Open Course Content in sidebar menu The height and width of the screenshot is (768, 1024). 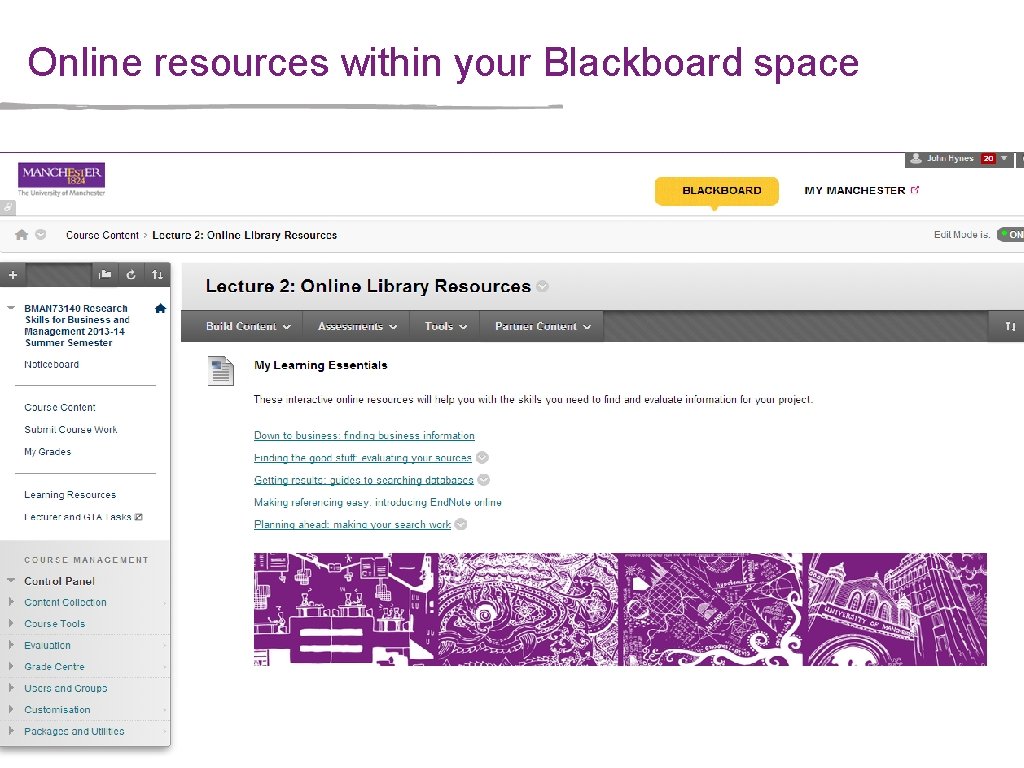coord(60,408)
